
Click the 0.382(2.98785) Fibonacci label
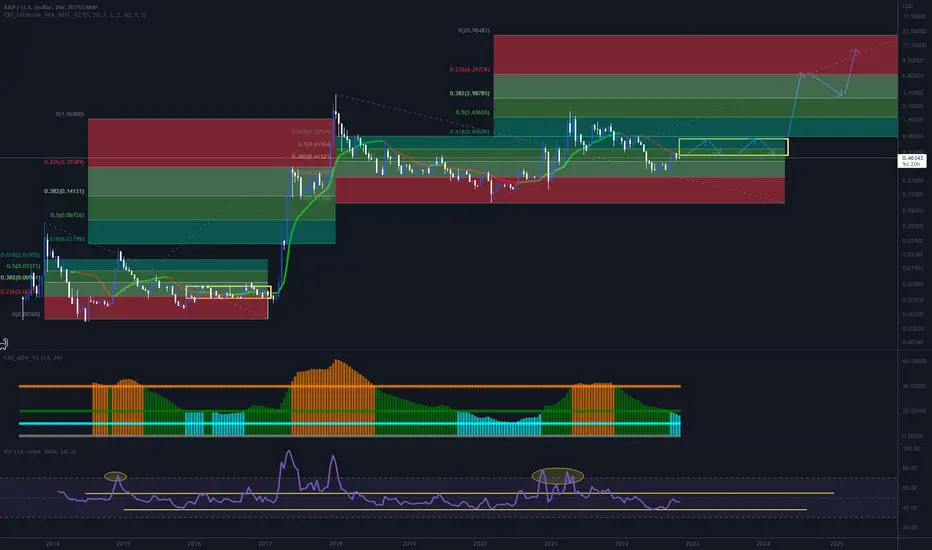(x=470, y=93)
